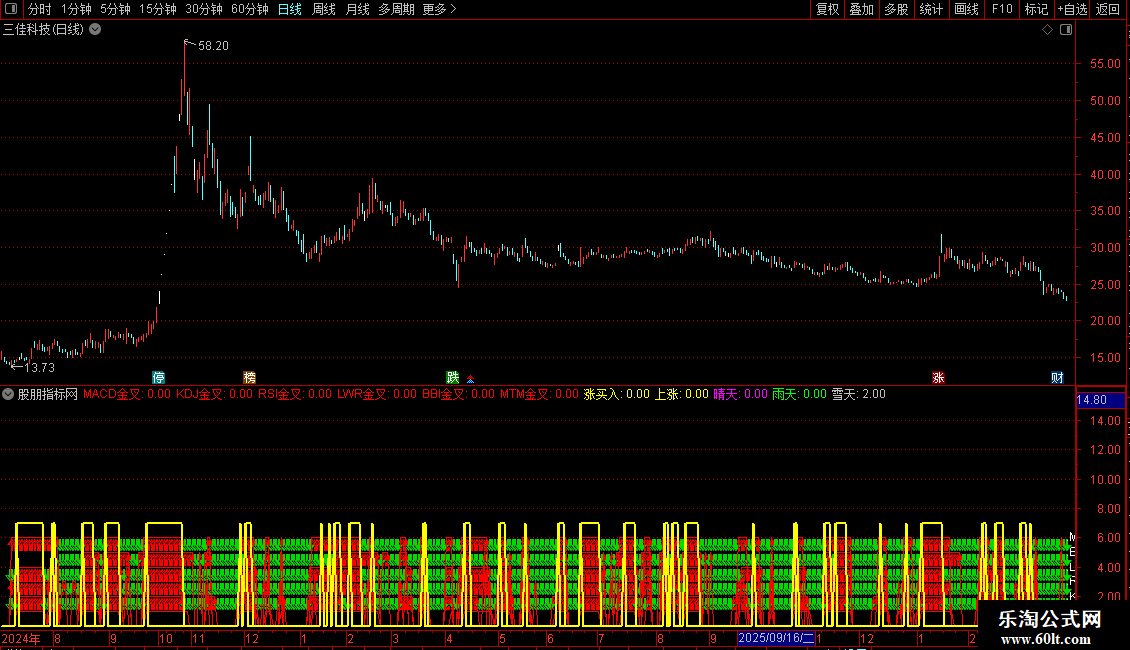Click the 2024年 label on the date axis
This screenshot has height=650, width=1130.
21,638
